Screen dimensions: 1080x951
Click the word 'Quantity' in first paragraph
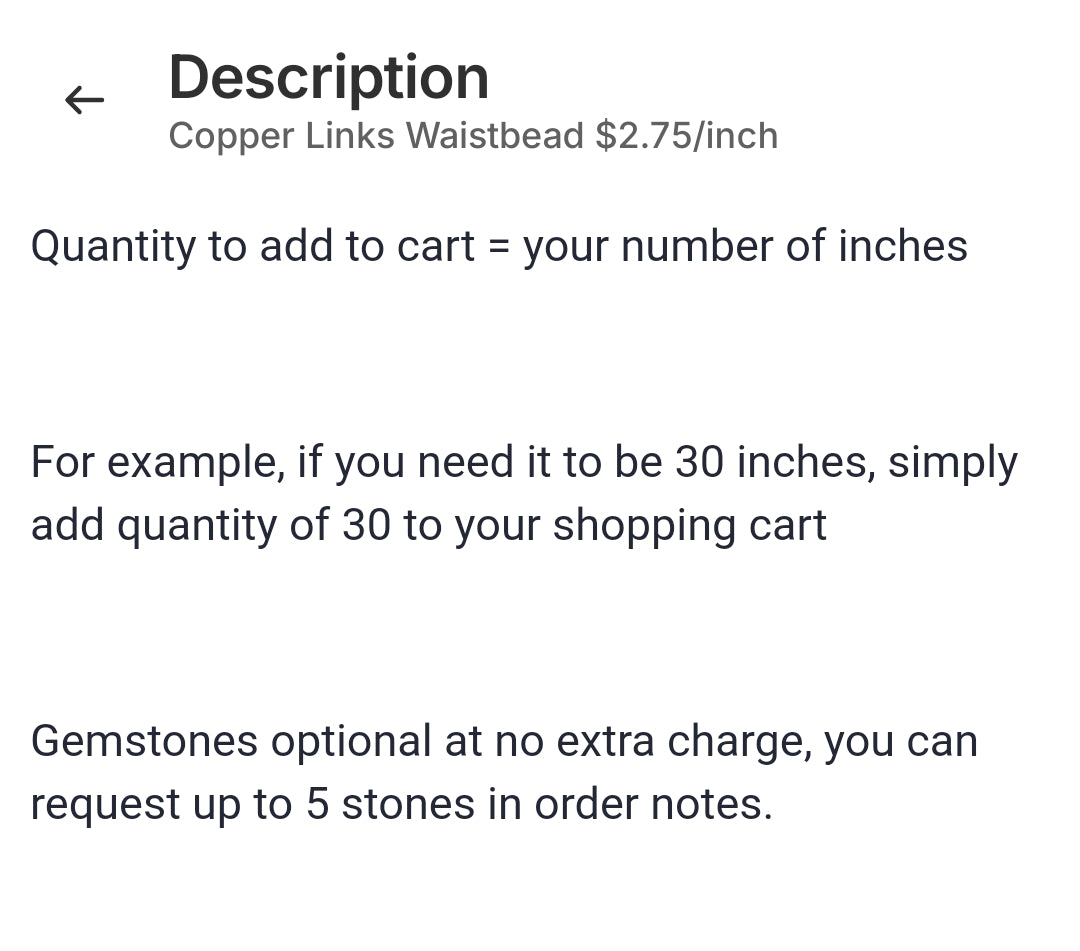click(113, 246)
